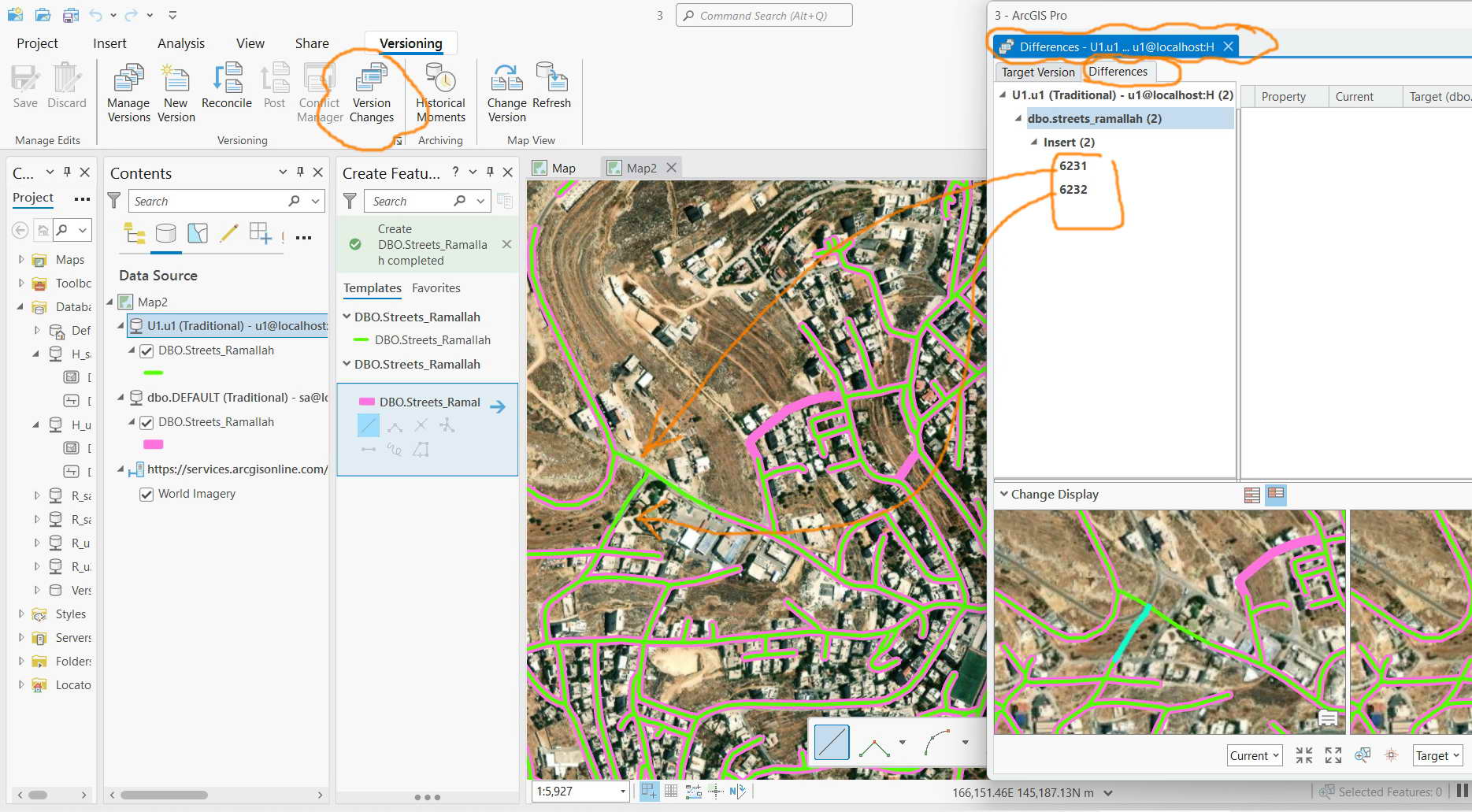Select List By Snapping icon
This screenshot has width=1472, height=812.
point(260,233)
